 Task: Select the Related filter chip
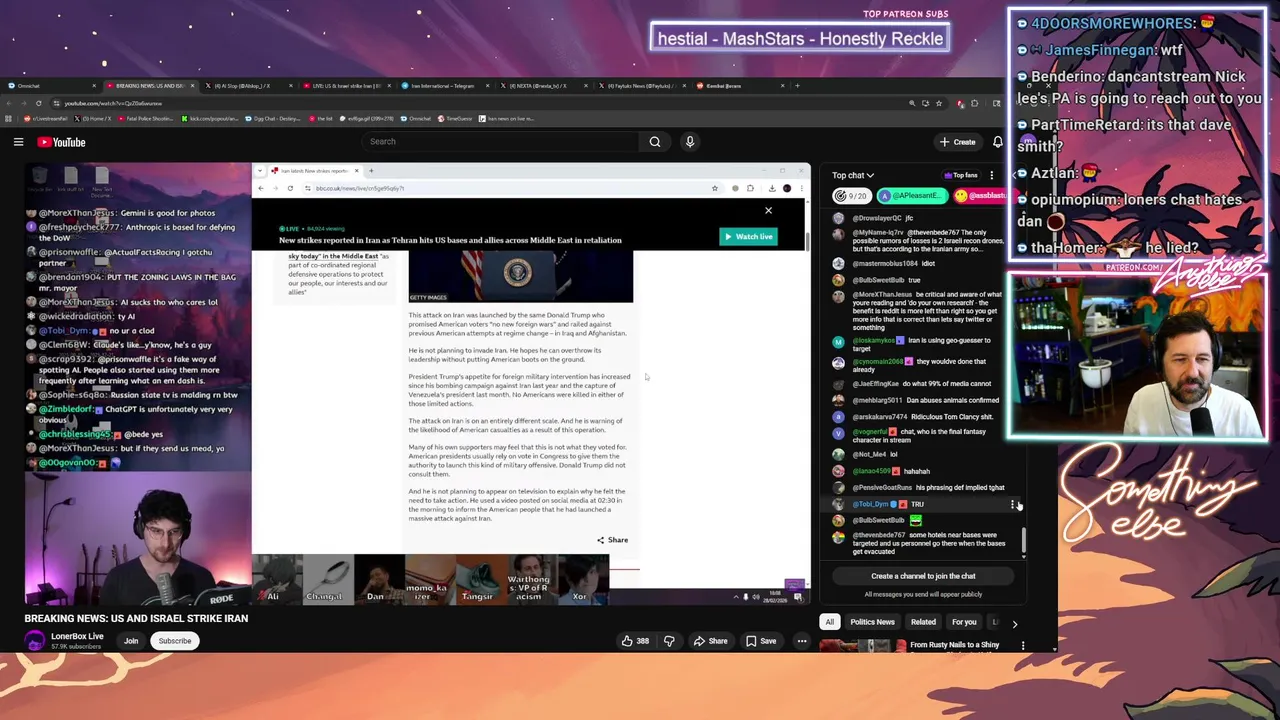point(923,622)
